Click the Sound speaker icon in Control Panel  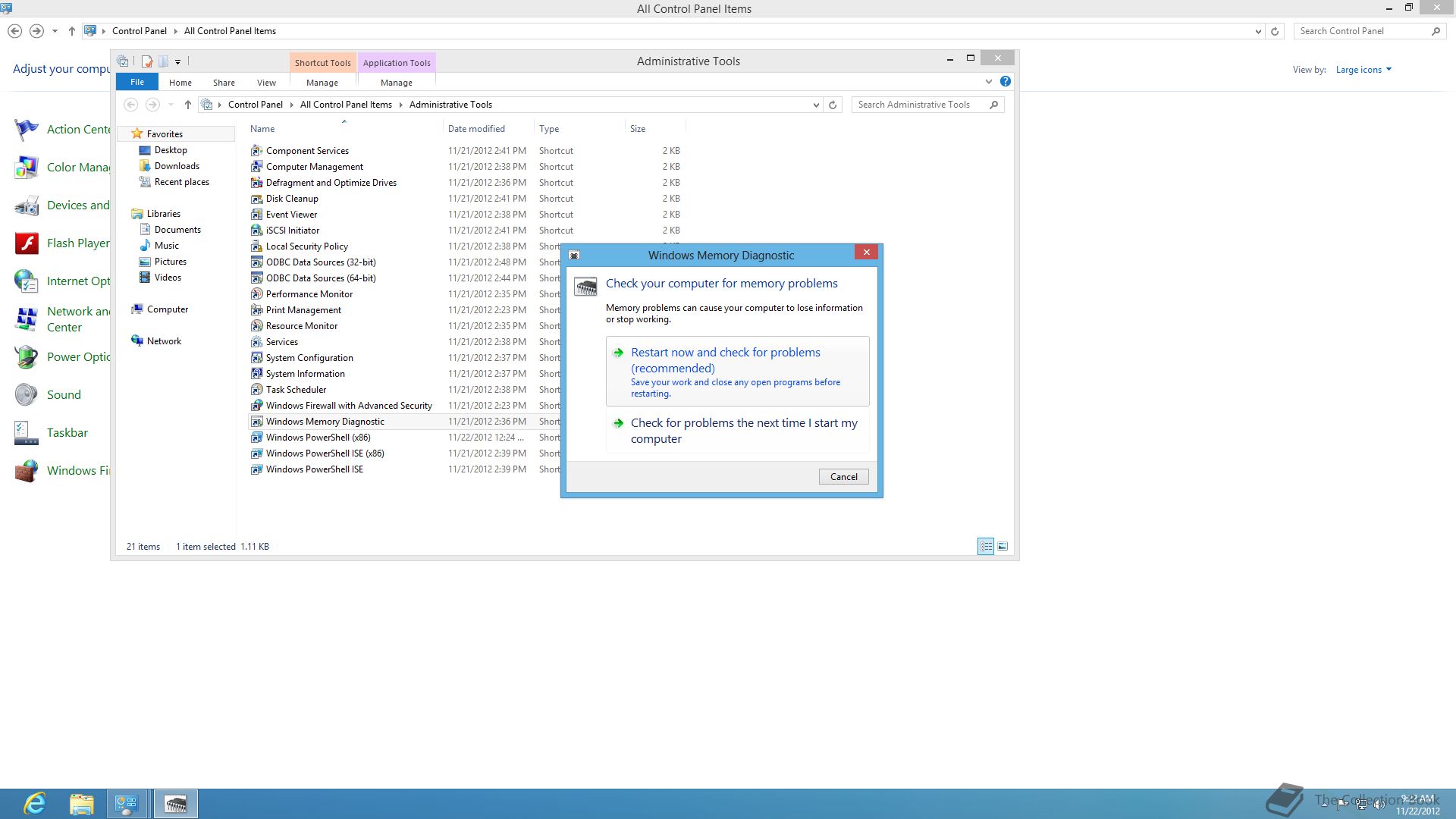coord(27,395)
